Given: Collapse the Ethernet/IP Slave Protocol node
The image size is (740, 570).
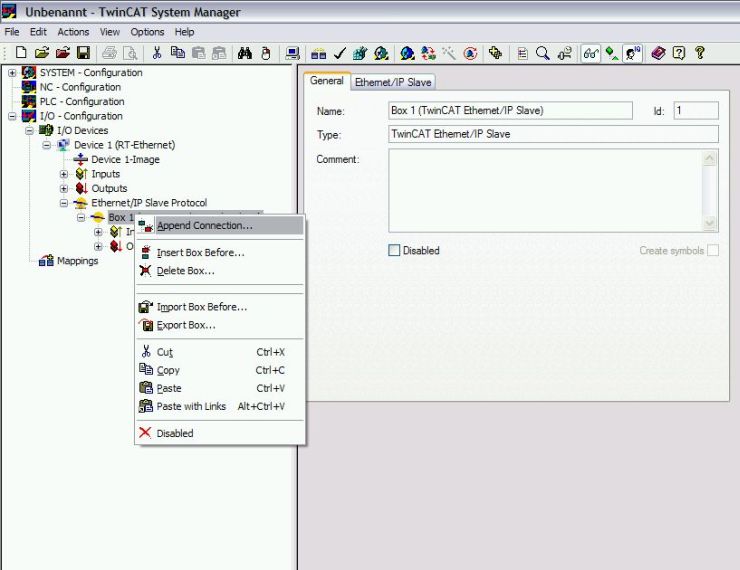Looking at the screenshot, I should (64, 203).
